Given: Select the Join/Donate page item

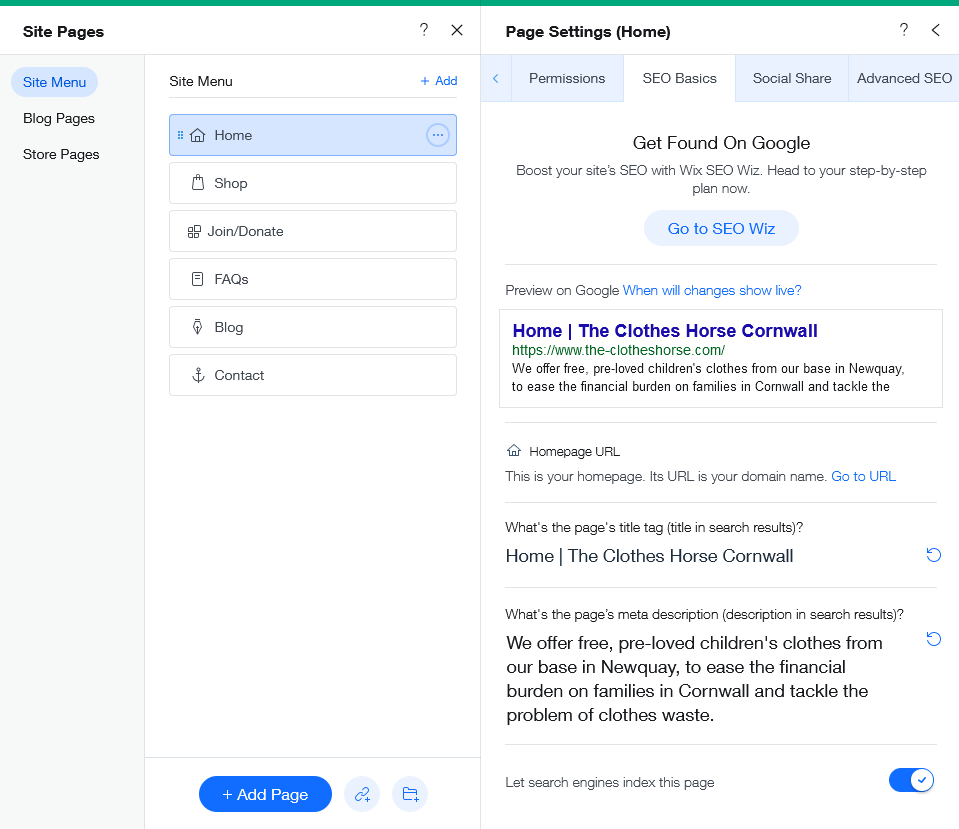Looking at the screenshot, I should (x=313, y=231).
